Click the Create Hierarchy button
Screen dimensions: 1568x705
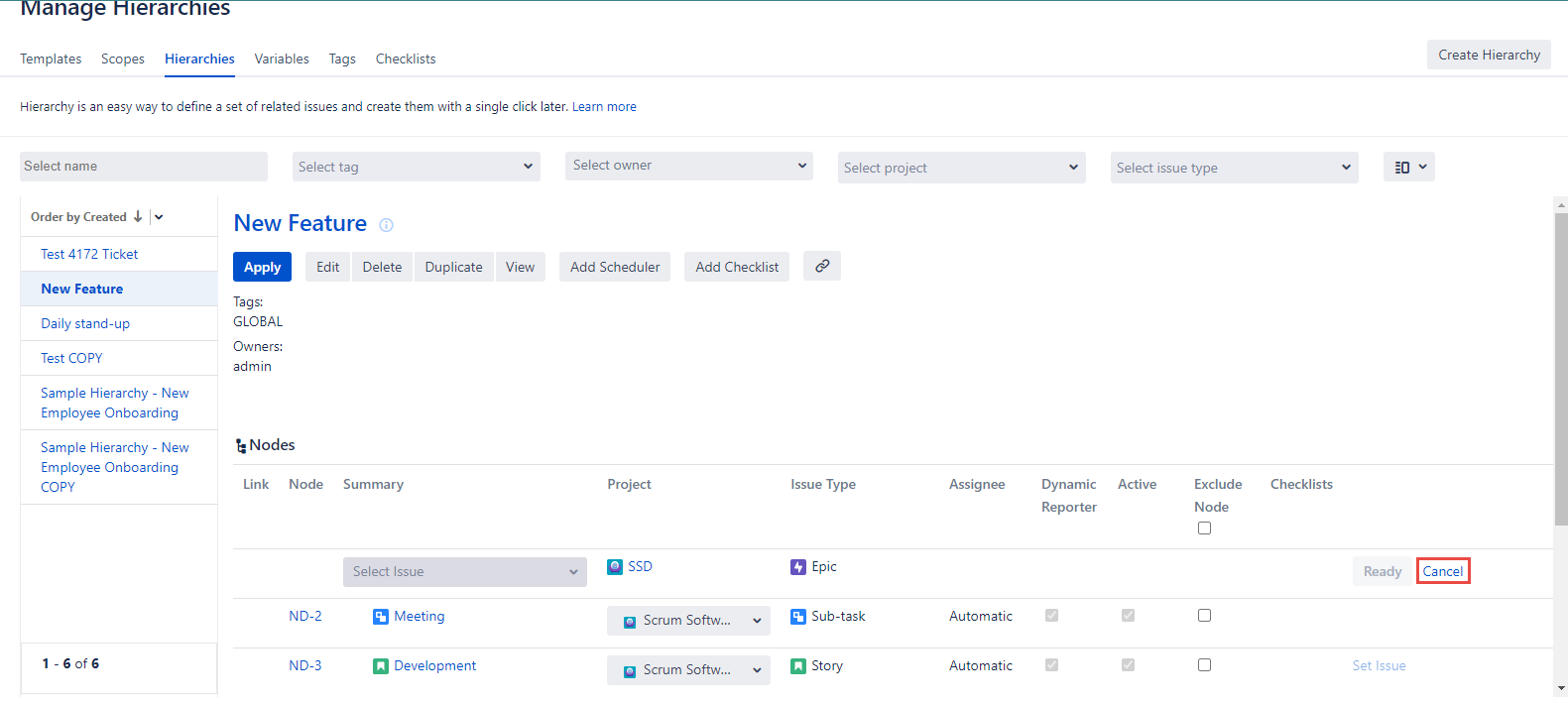point(1488,55)
